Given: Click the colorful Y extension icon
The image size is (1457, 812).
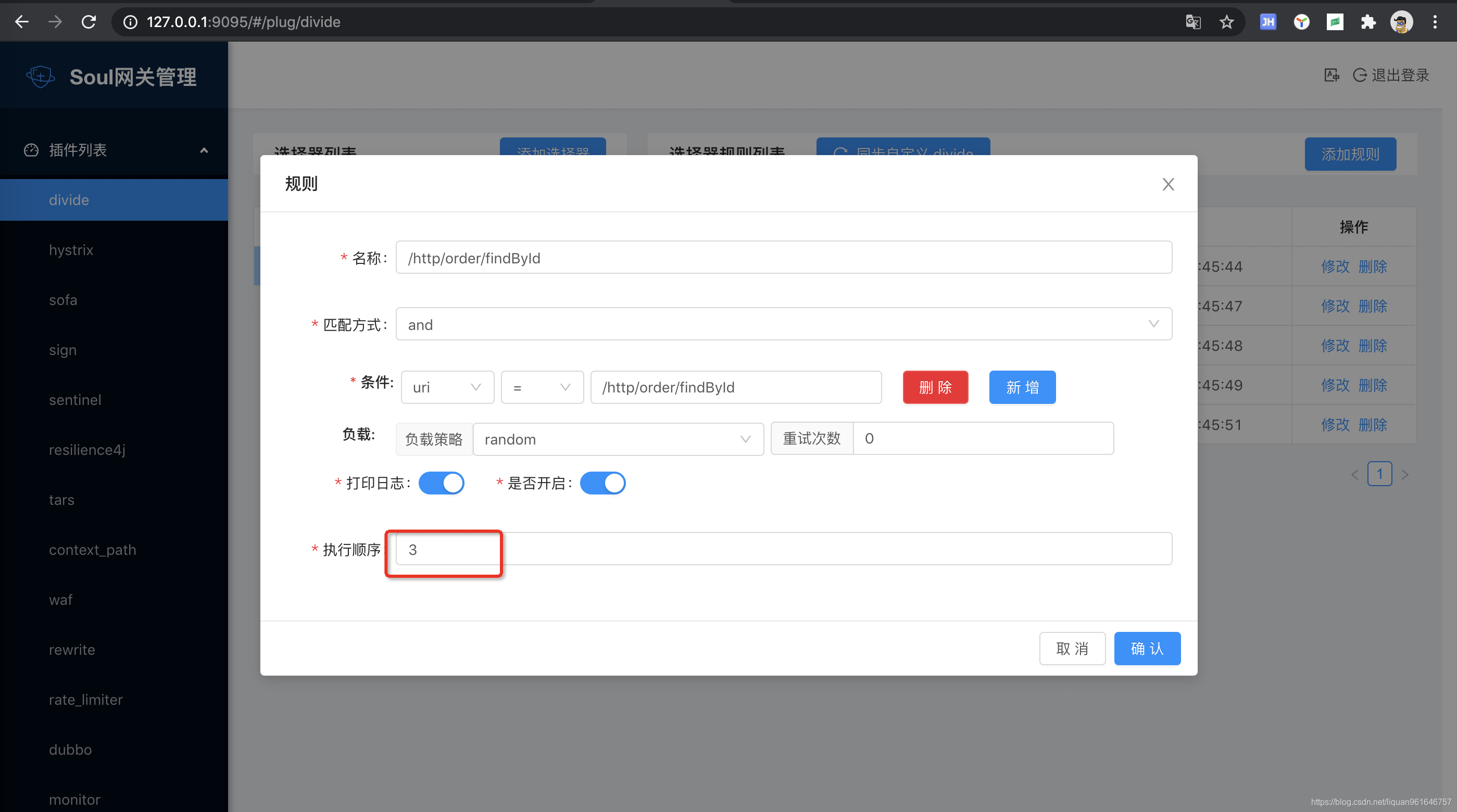Looking at the screenshot, I should click(1301, 22).
